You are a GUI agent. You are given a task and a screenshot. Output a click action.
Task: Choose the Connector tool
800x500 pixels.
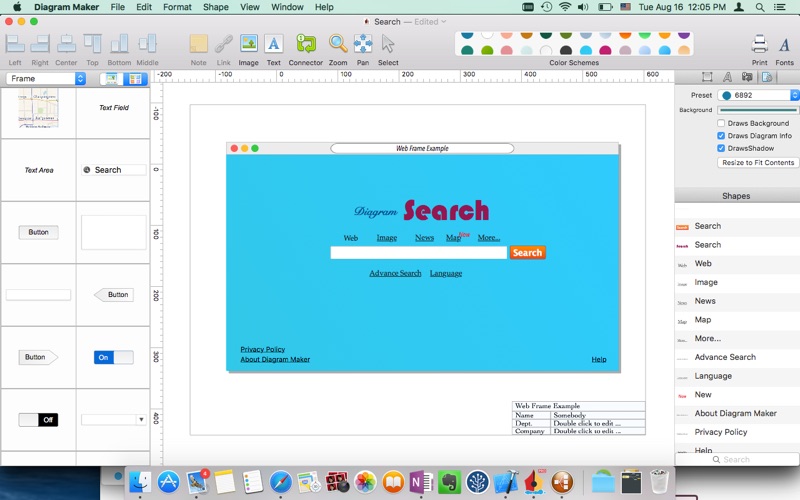pos(306,44)
